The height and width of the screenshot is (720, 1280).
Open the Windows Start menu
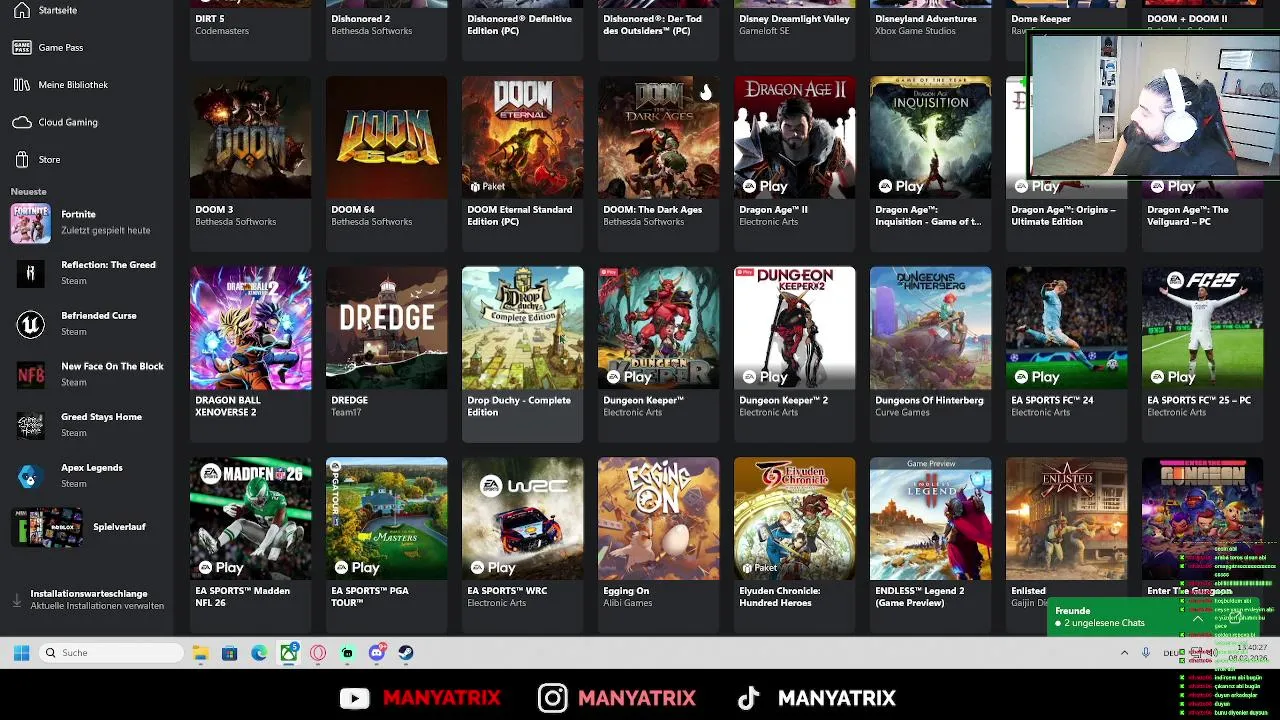(x=21, y=653)
